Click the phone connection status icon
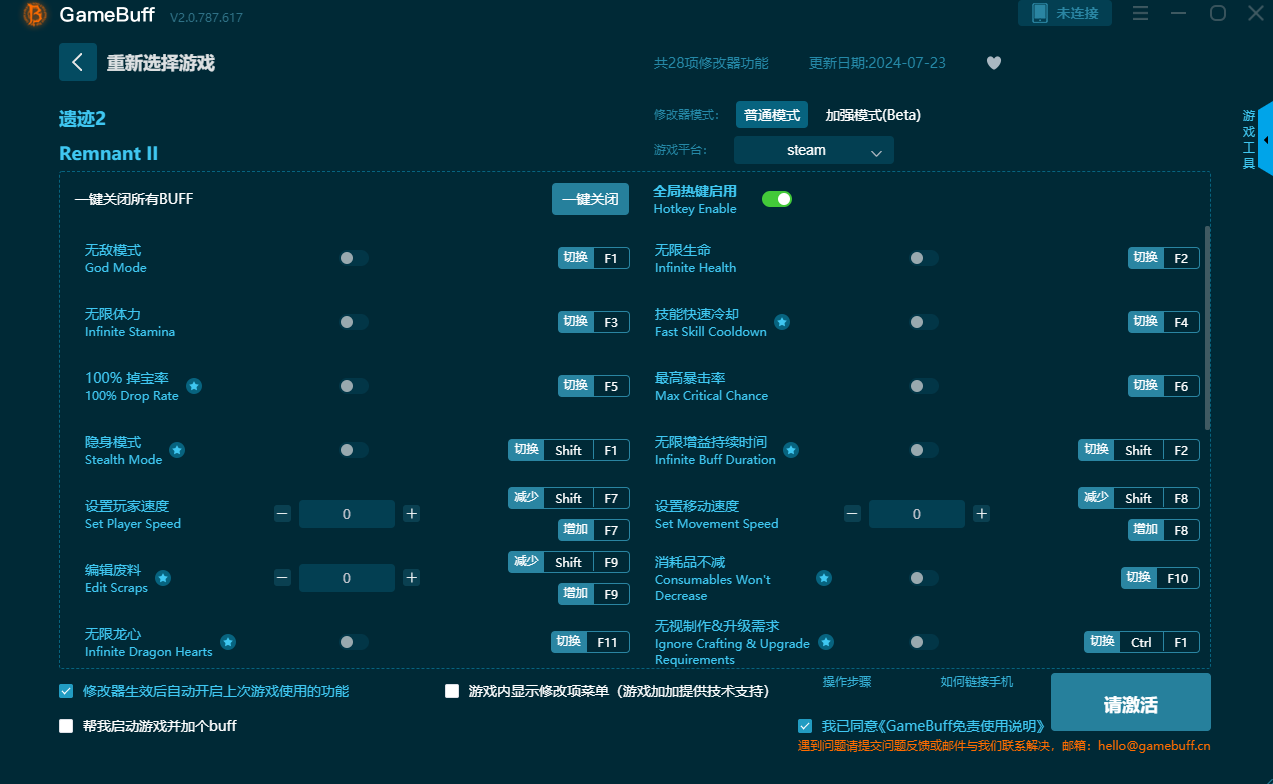The height and width of the screenshot is (784, 1273). (x=1039, y=13)
